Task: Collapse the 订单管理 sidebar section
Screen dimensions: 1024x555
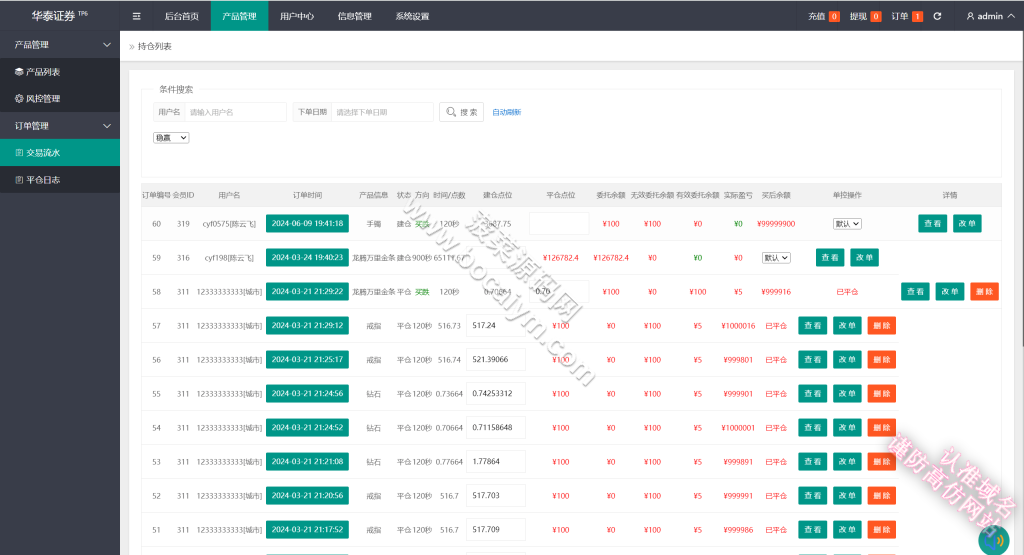Action: point(60,125)
